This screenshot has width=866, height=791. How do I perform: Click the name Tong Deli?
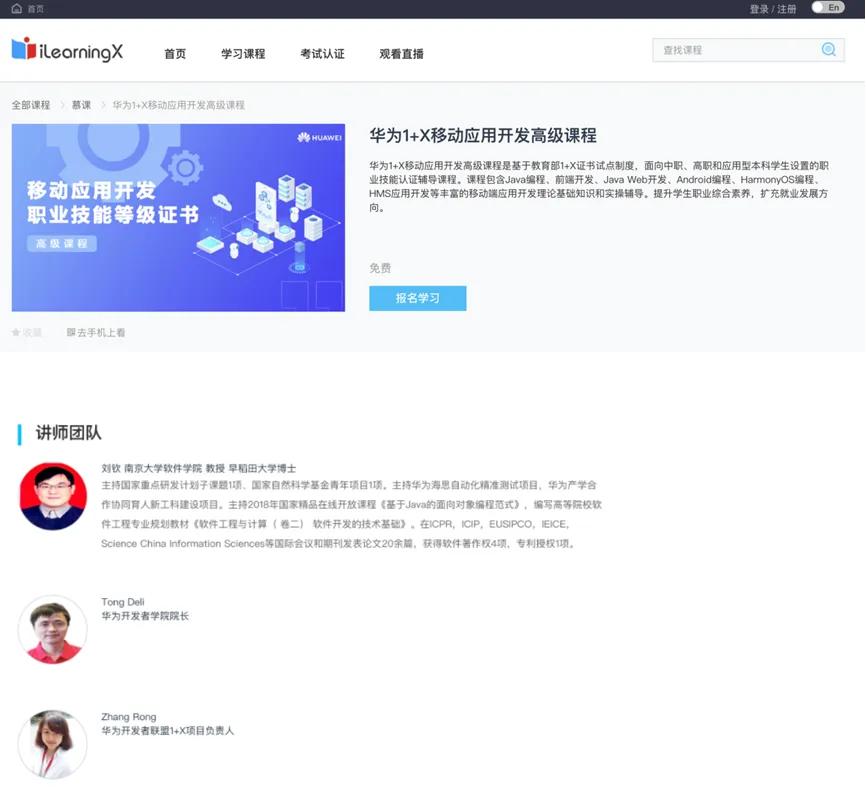123,602
